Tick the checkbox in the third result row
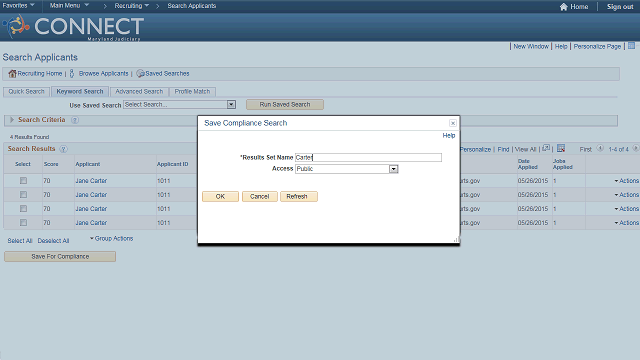640x360 pixels. (23, 209)
